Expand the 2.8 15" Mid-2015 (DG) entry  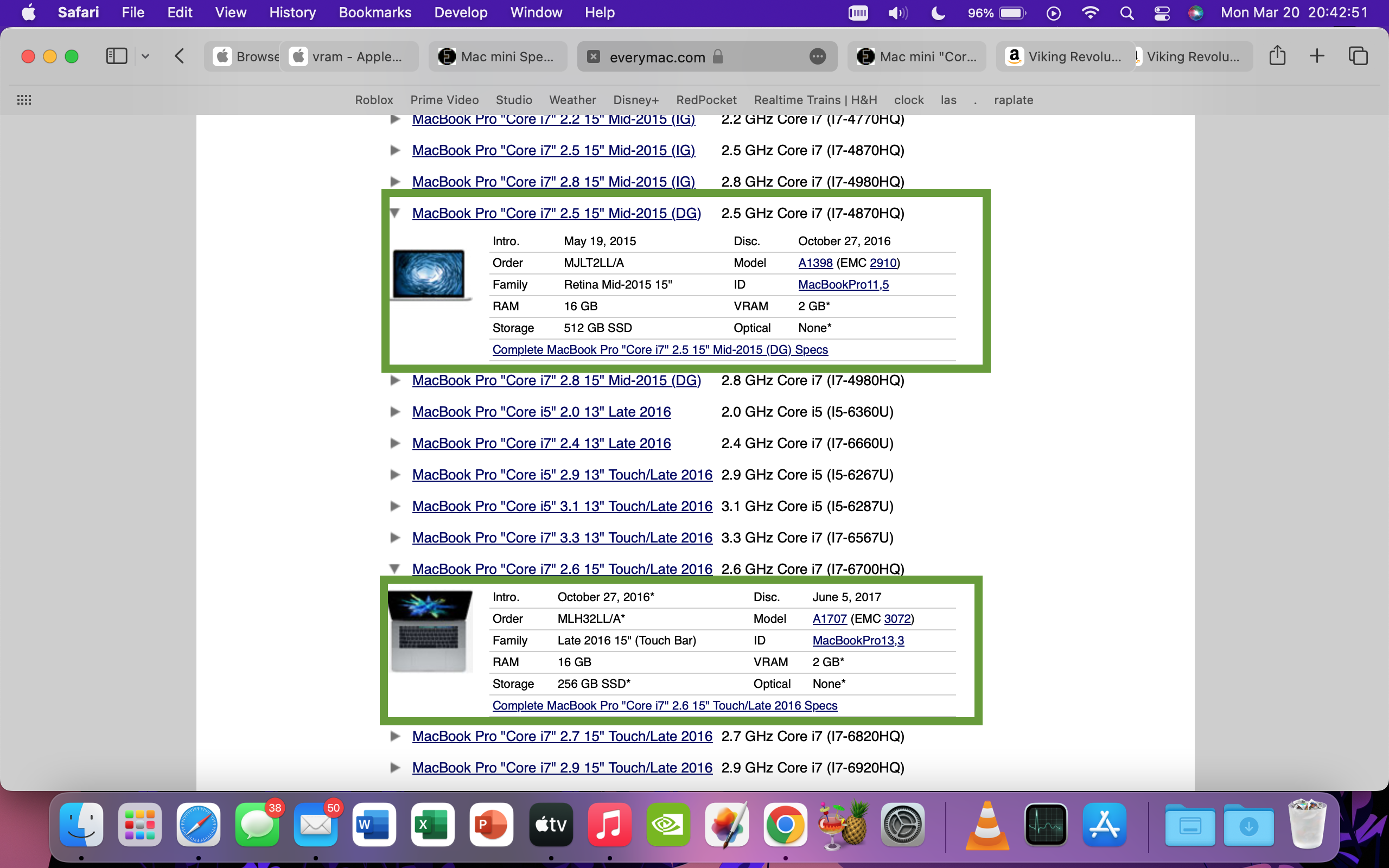coord(395,380)
